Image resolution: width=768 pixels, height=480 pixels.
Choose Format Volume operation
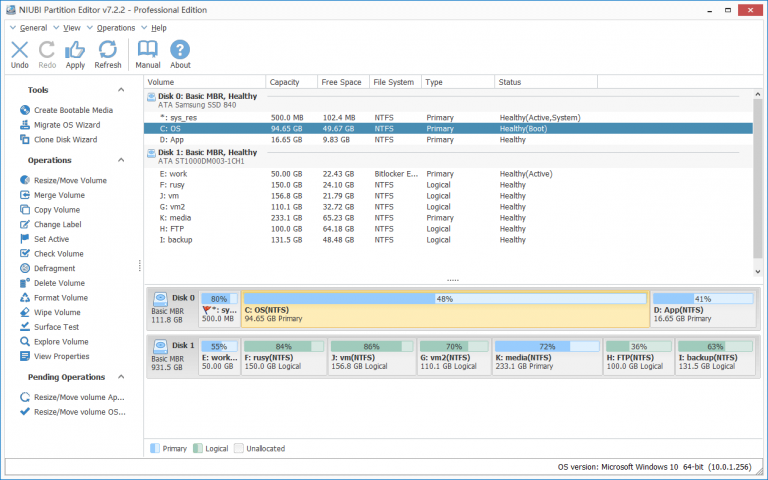(54, 298)
